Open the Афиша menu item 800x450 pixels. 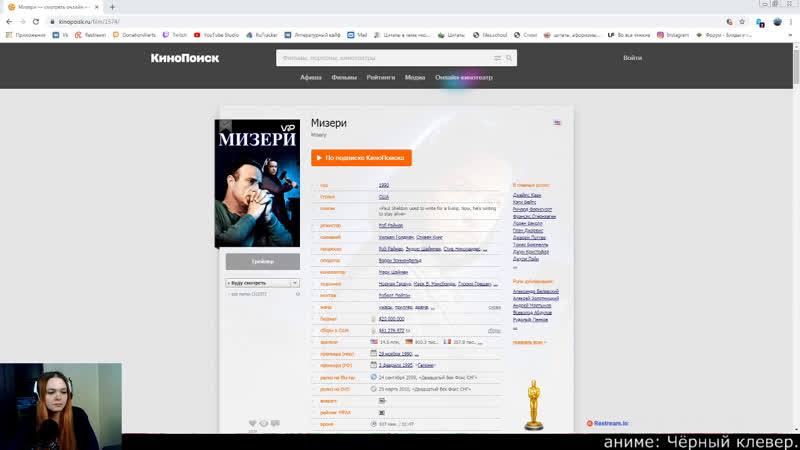pyautogui.click(x=311, y=78)
